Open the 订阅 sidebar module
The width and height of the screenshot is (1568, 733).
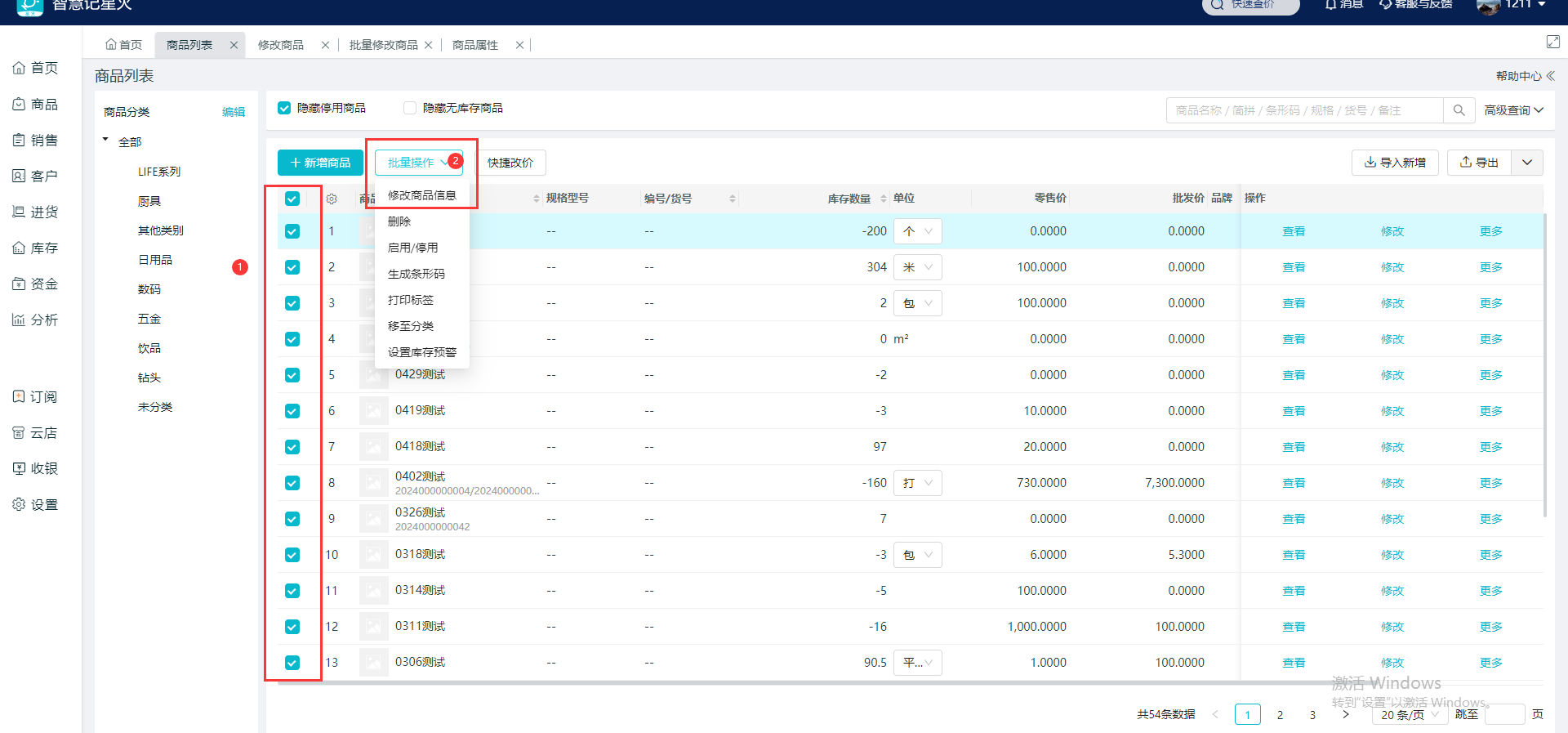[35, 397]
